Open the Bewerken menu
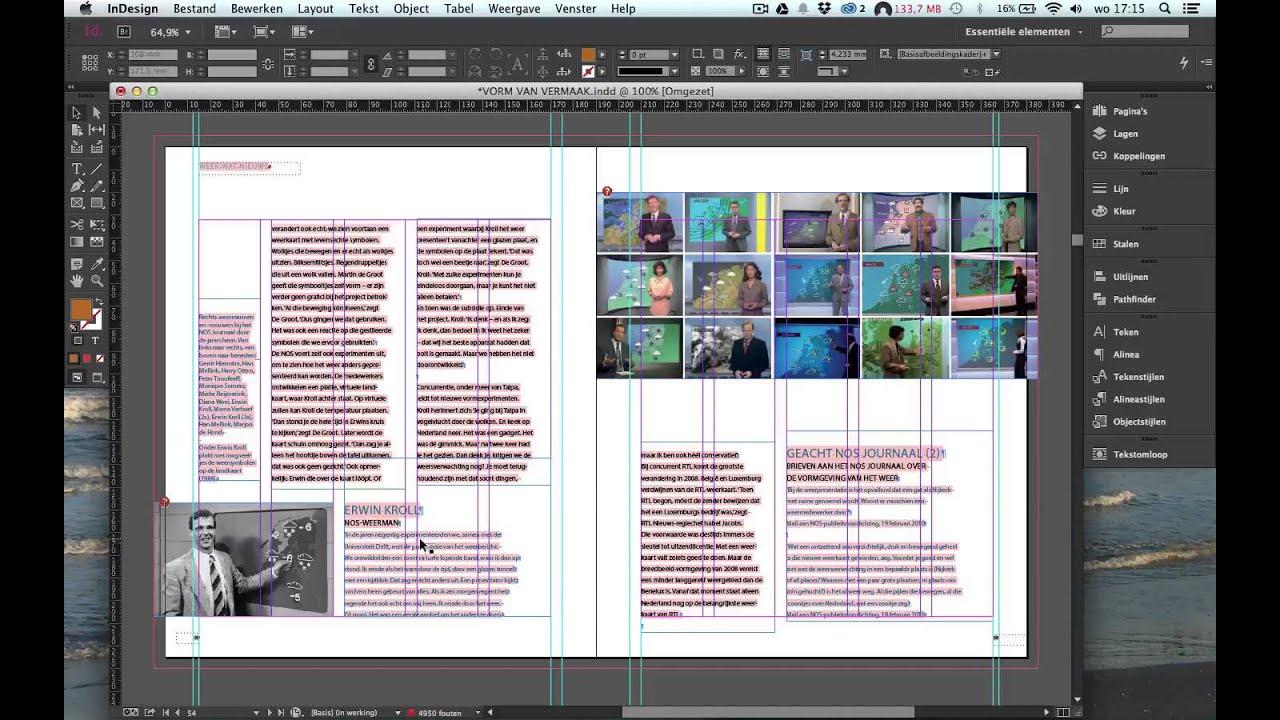Screen dimensions: 1280x720 [x=256, y=8]
